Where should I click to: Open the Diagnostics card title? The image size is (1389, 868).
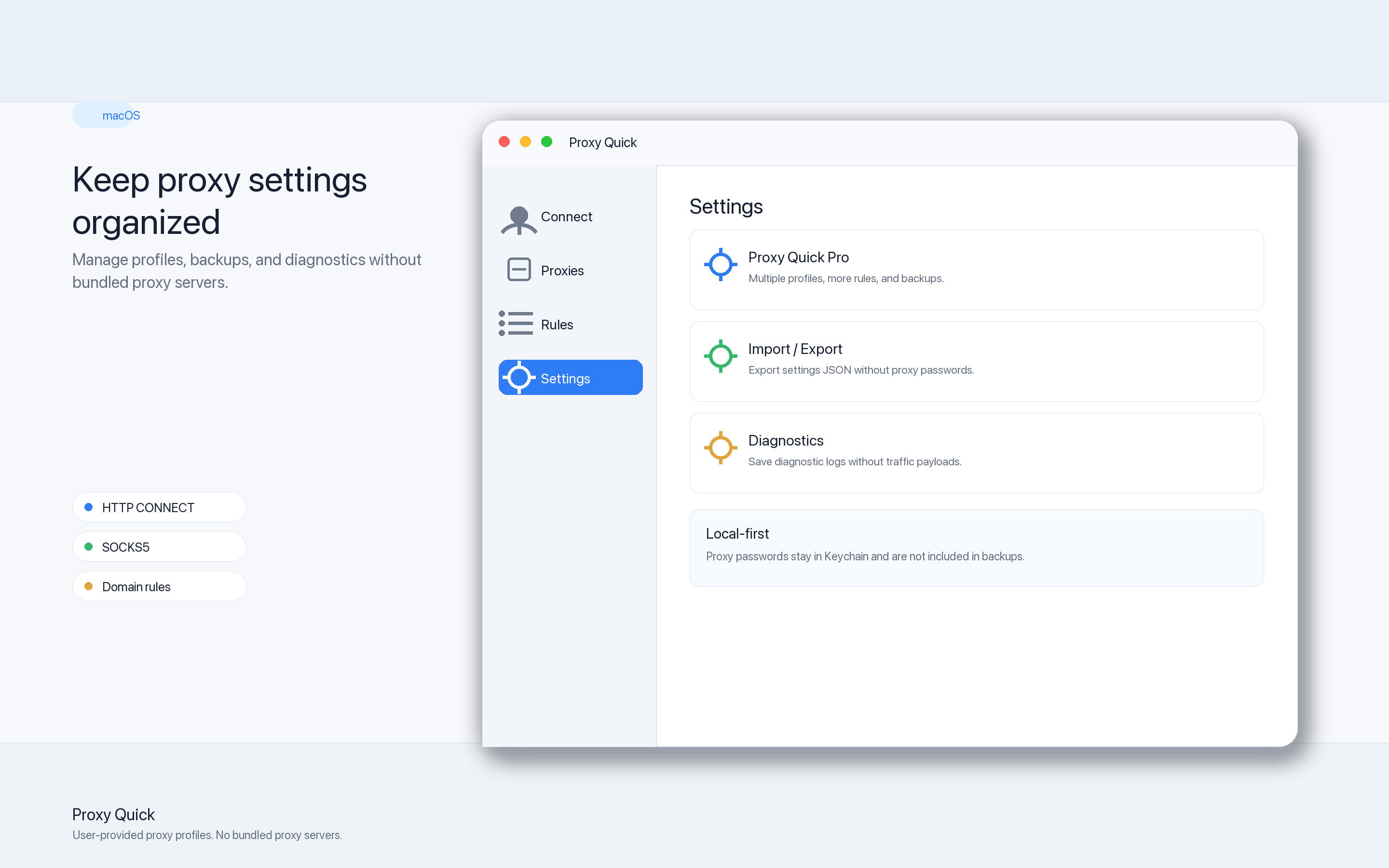click(785, 440)
